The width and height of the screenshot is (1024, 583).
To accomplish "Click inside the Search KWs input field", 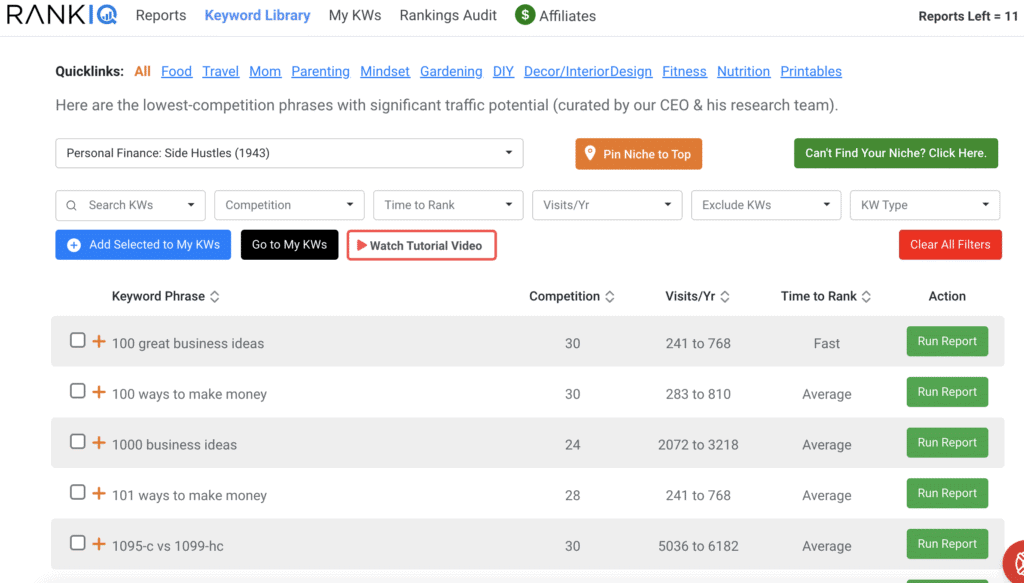I will point(130,205).
